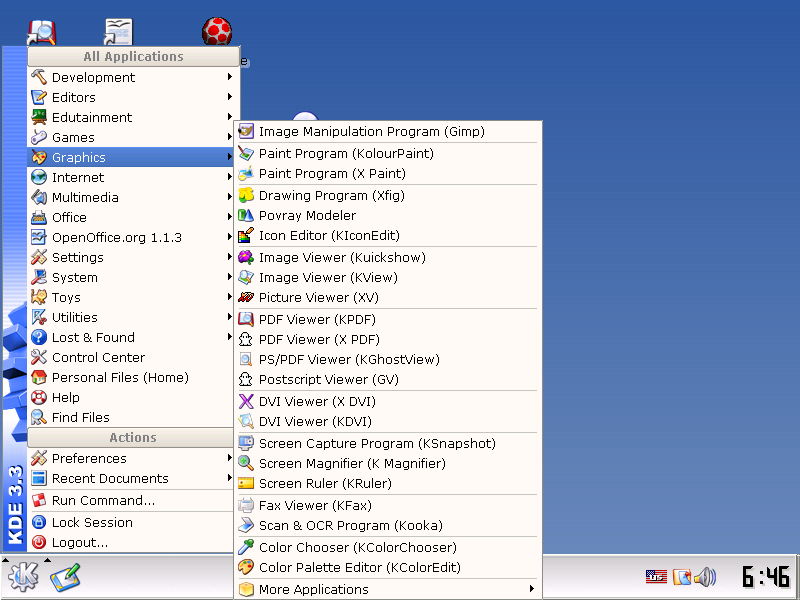Click the Xfig drawing program icon
This screenshot has width=800, height=600.
(x=246, y=195)
